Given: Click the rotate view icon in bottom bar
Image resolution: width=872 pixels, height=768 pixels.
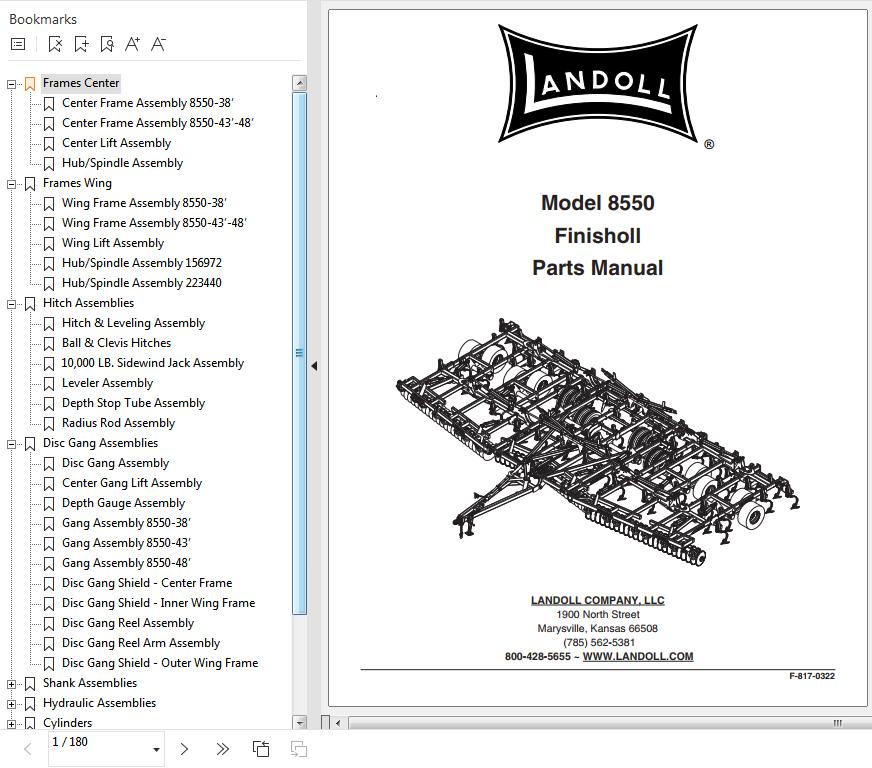Looking at the screenshot, I should 261,749.
